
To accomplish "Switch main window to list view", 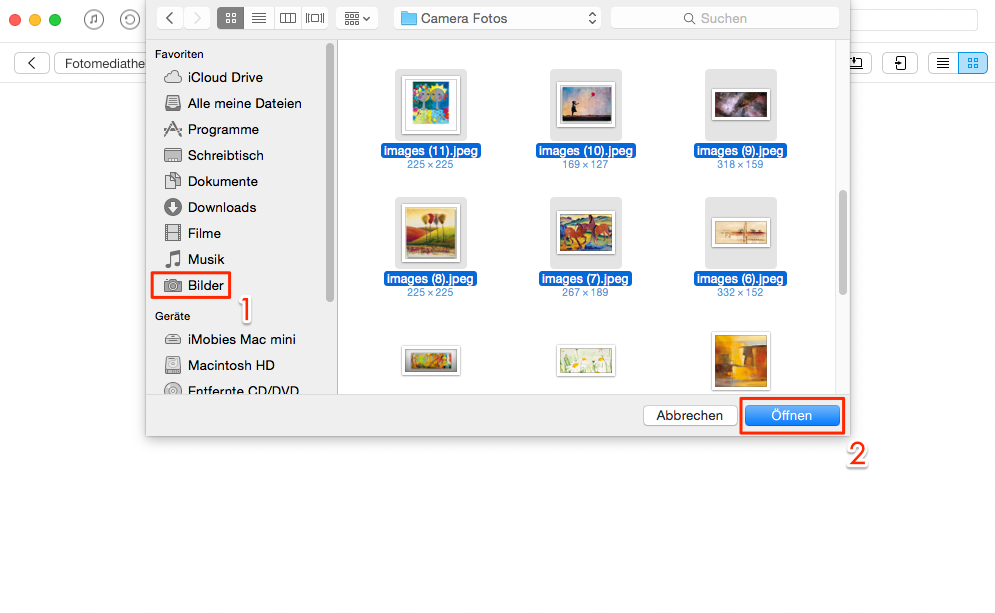I will pyautogui.click(x=943, y=63).
